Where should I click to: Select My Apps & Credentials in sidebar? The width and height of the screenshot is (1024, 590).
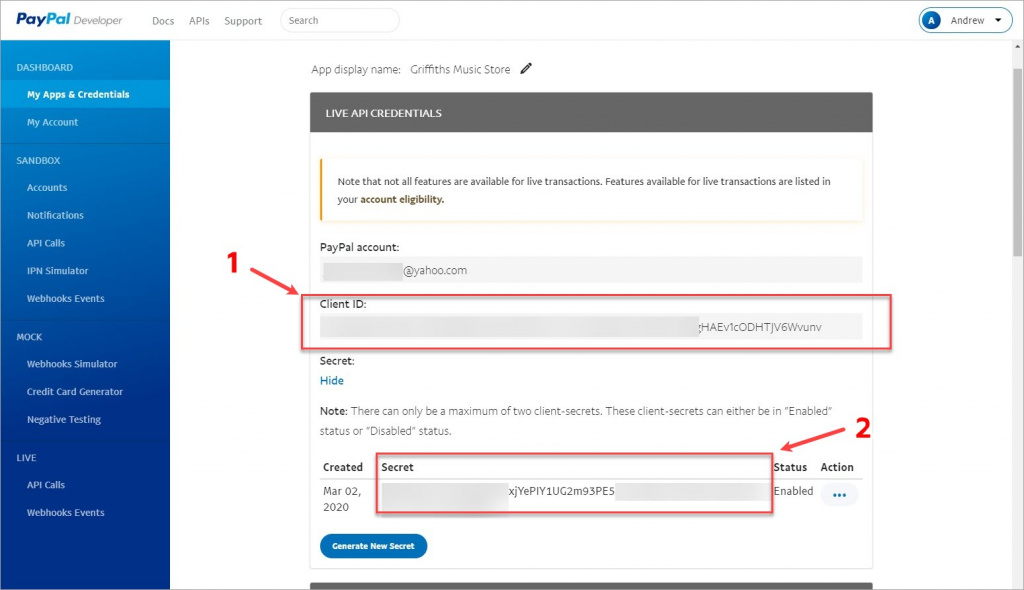85,94
